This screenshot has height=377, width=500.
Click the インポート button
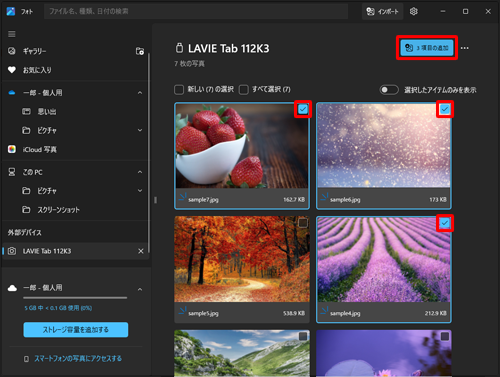(382, 11)
